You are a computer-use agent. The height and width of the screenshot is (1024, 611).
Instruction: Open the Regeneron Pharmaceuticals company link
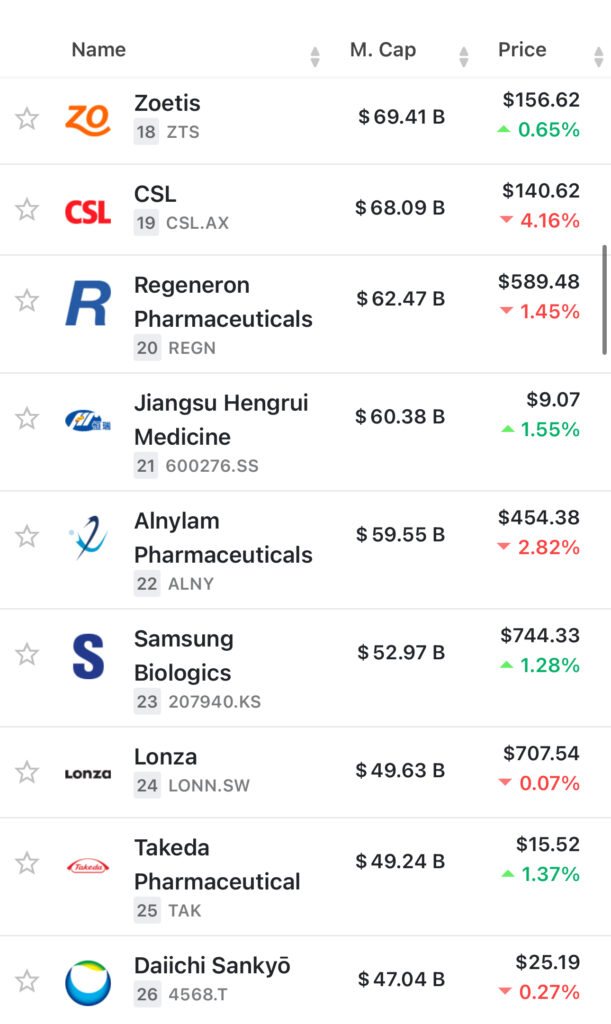pos(223,302)
